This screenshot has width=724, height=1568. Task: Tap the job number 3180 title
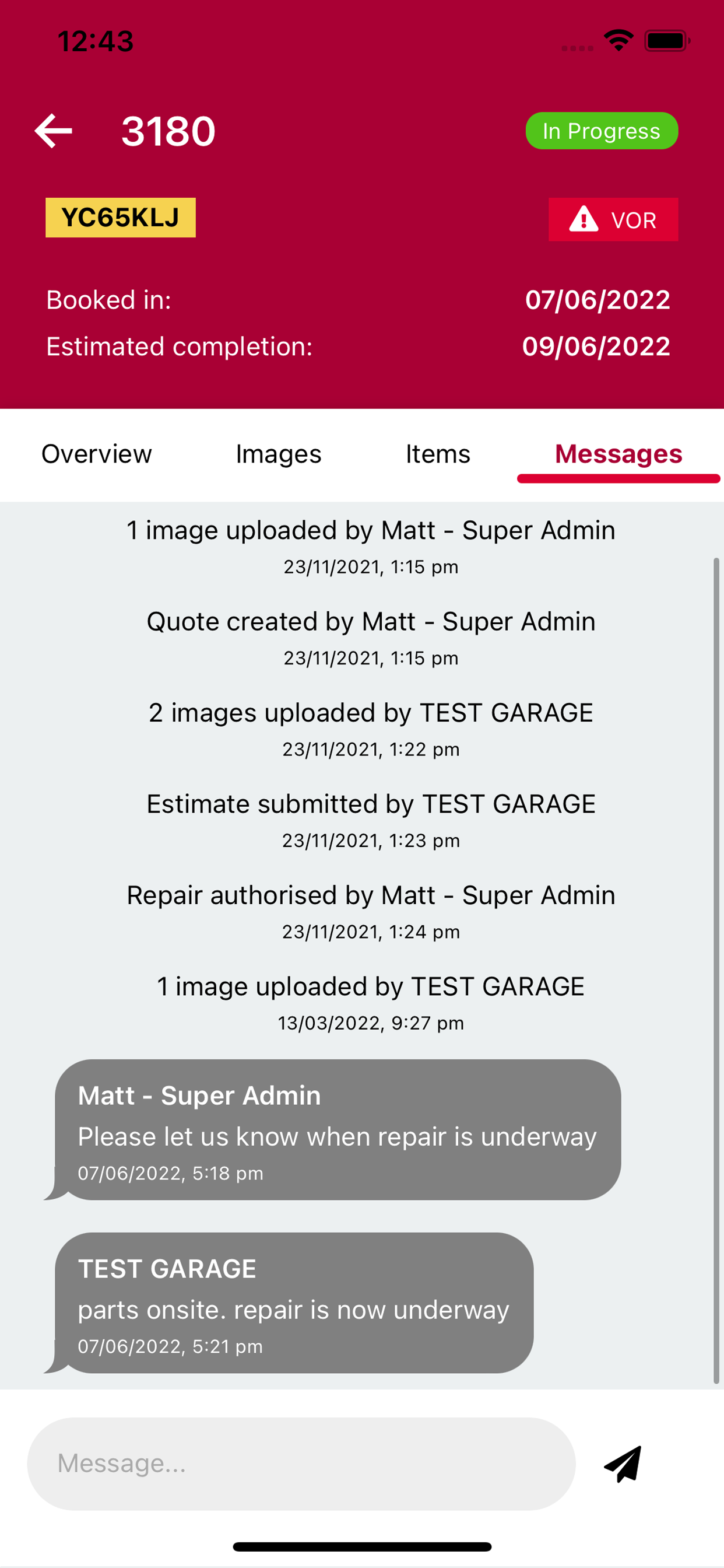pos(168,131)
